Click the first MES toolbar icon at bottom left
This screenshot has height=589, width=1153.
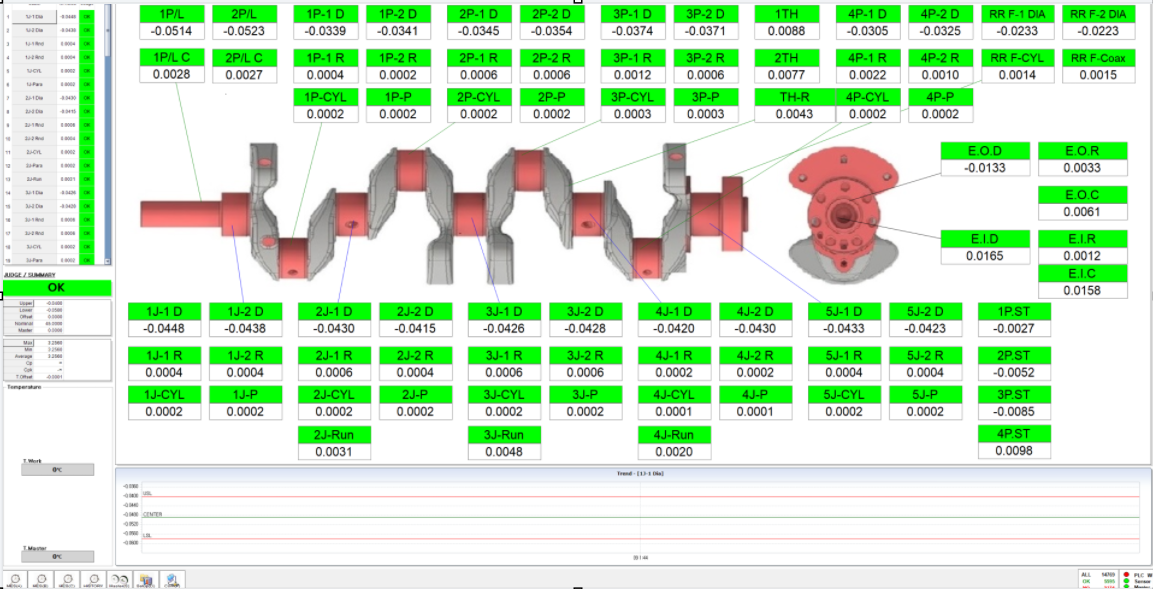[x=15, y=579]
